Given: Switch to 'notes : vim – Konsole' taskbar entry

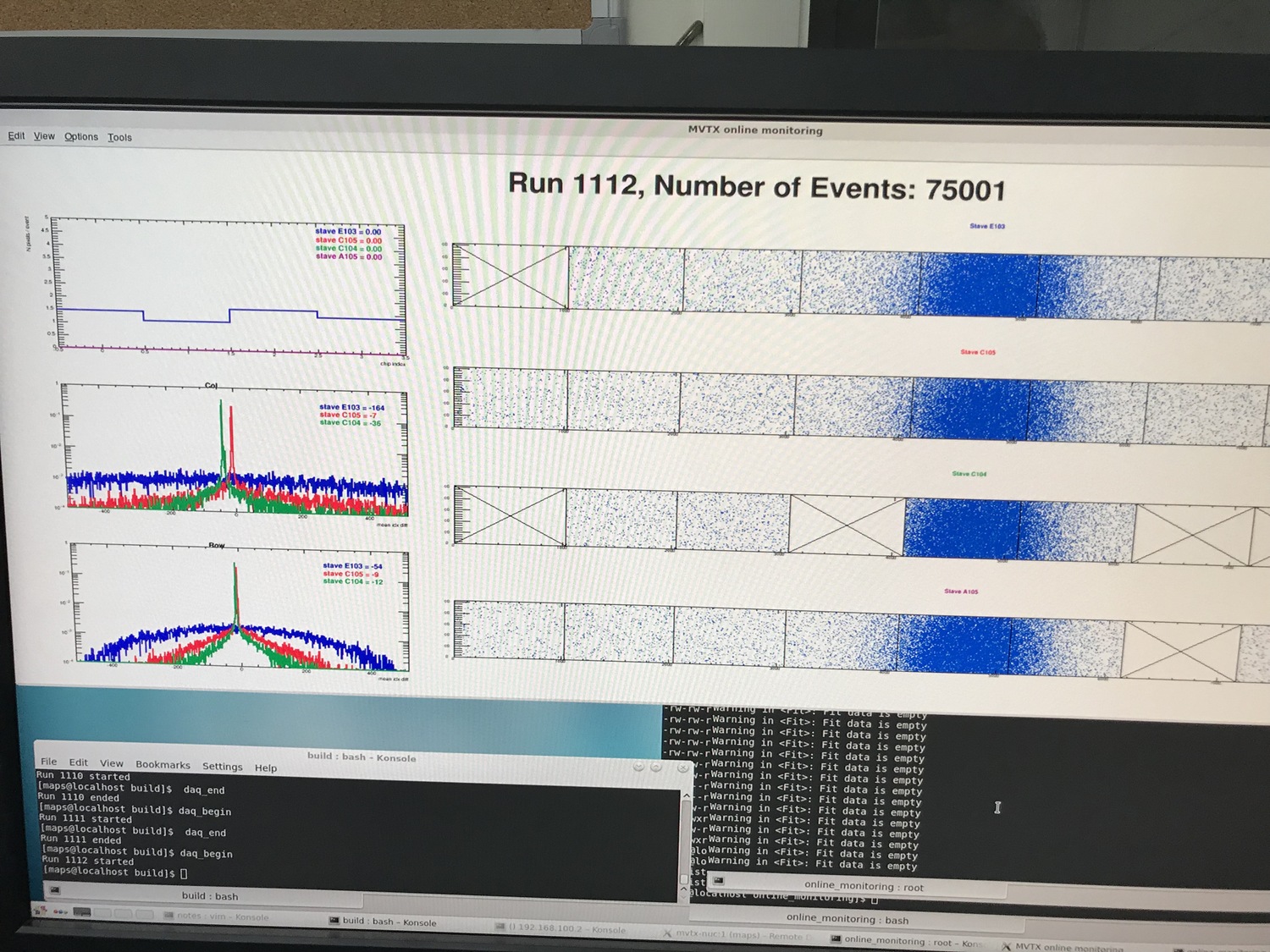Looking at the screenshot, I should point(216,916).
